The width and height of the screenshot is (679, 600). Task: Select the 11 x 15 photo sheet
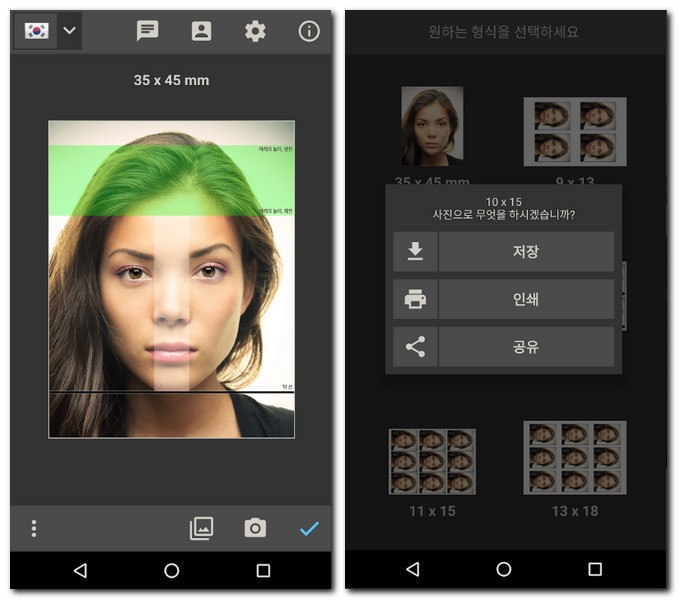coord(432,461)
